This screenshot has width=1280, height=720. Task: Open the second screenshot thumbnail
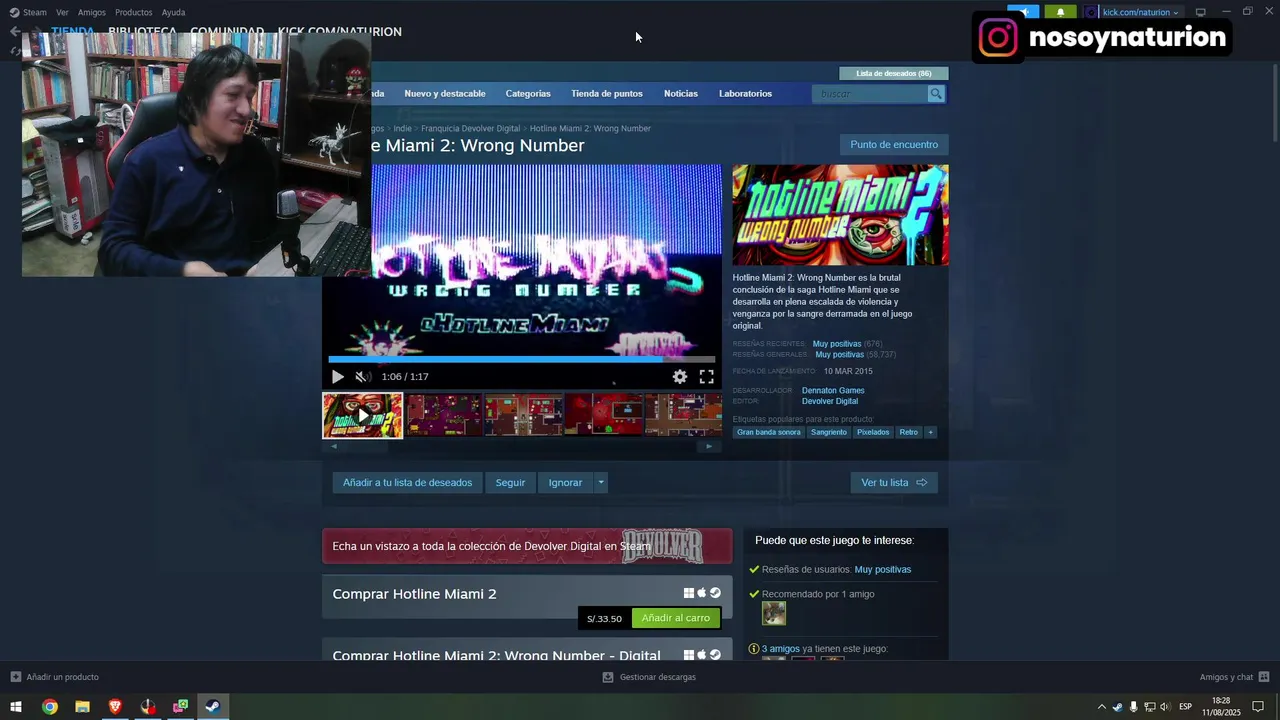point(443,415)
